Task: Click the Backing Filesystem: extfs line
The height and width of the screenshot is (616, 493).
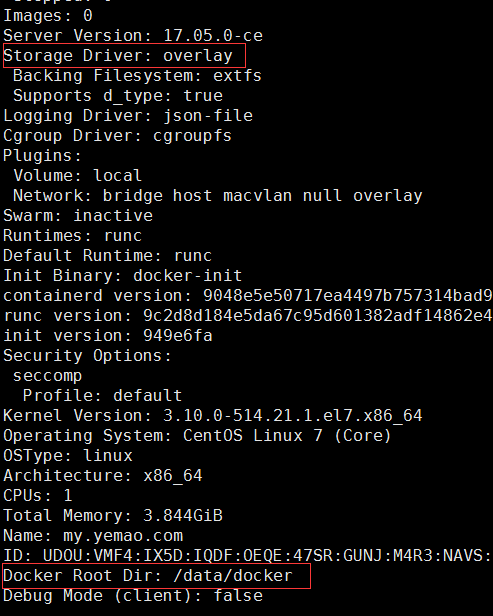Action: (137, 75)
